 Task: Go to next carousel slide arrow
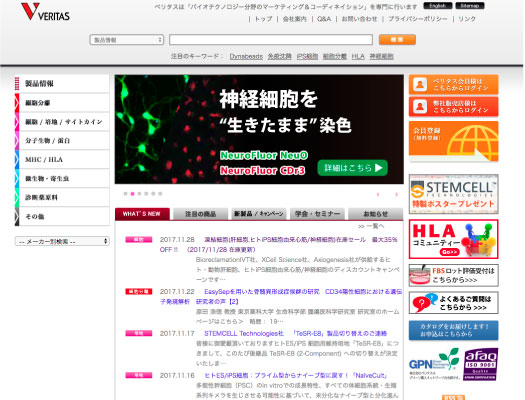[396, 194]
